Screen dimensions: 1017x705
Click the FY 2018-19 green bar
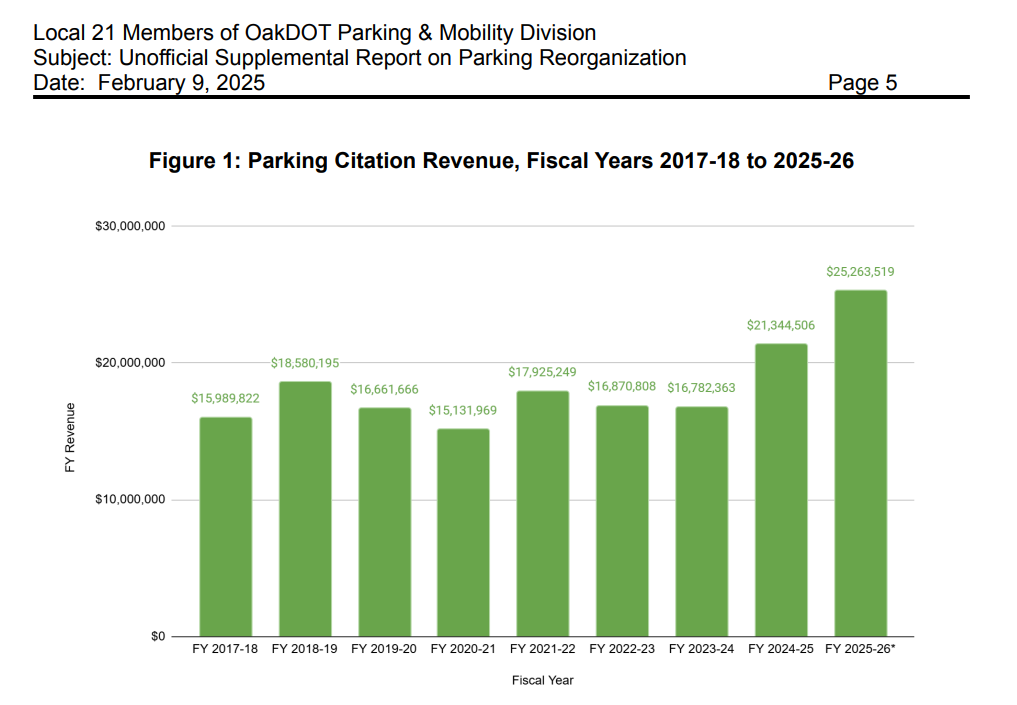(305, 508)
